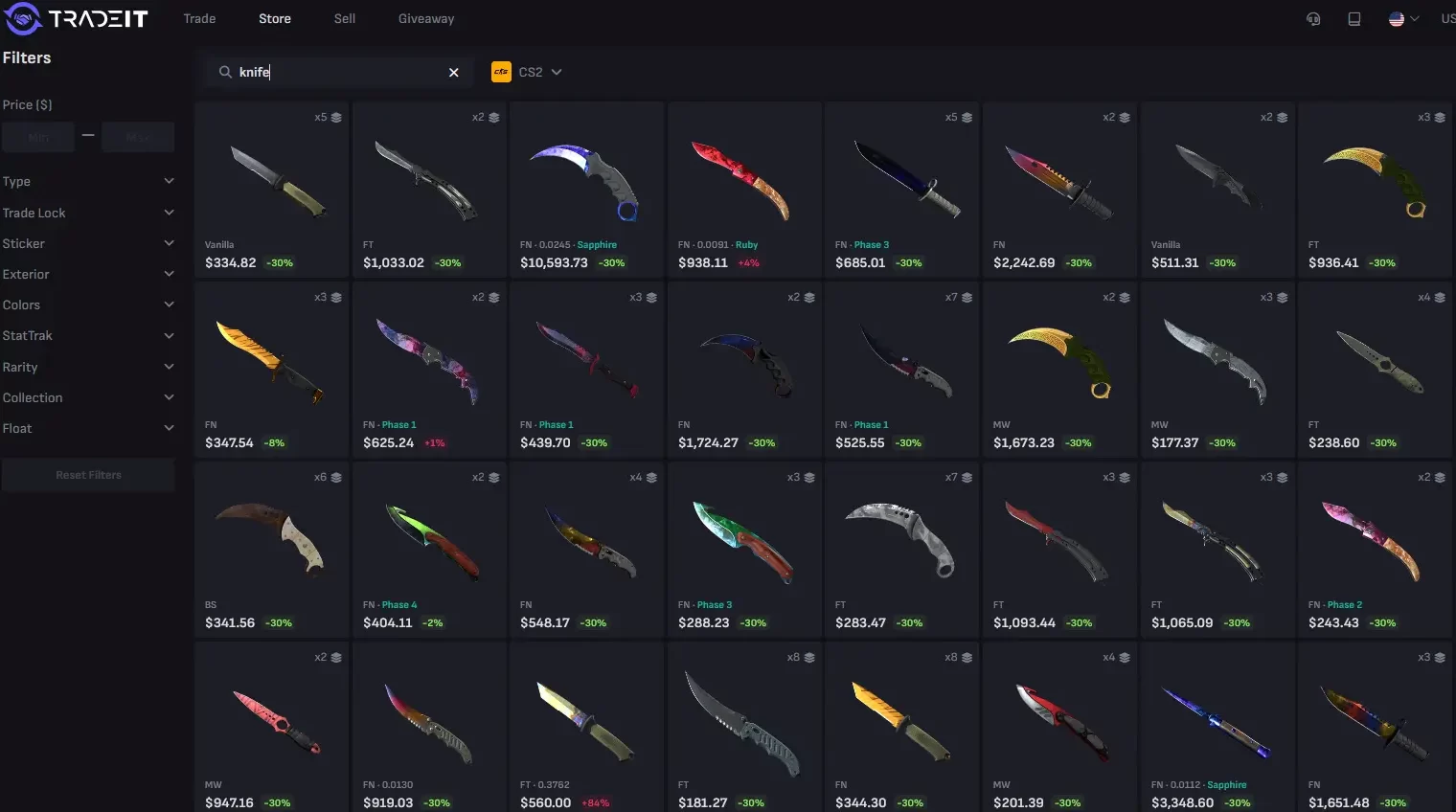
Task: Click the stack icon on the $334.82 Vanilla knife
Action: 336,118
